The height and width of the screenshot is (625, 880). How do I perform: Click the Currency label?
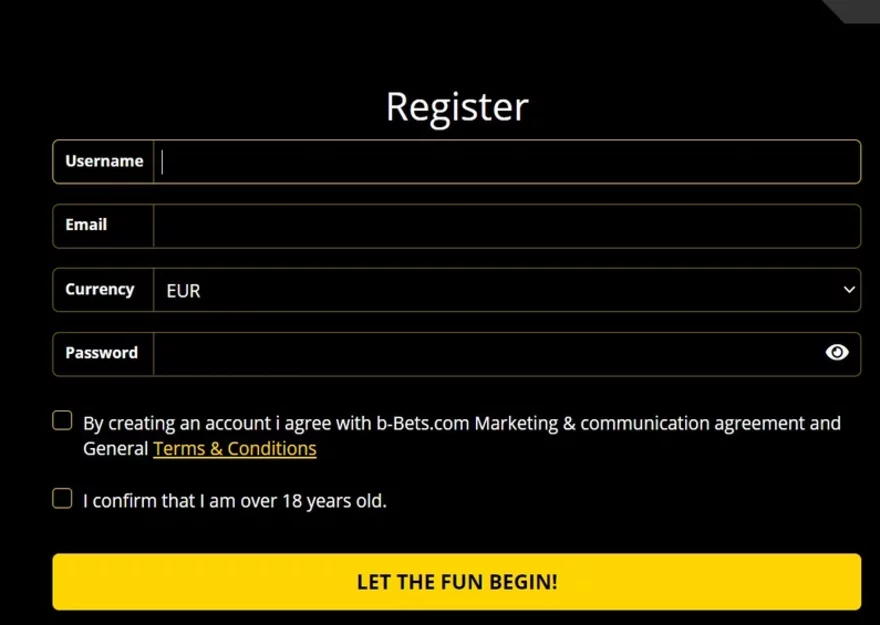click(x=100, y=289)
